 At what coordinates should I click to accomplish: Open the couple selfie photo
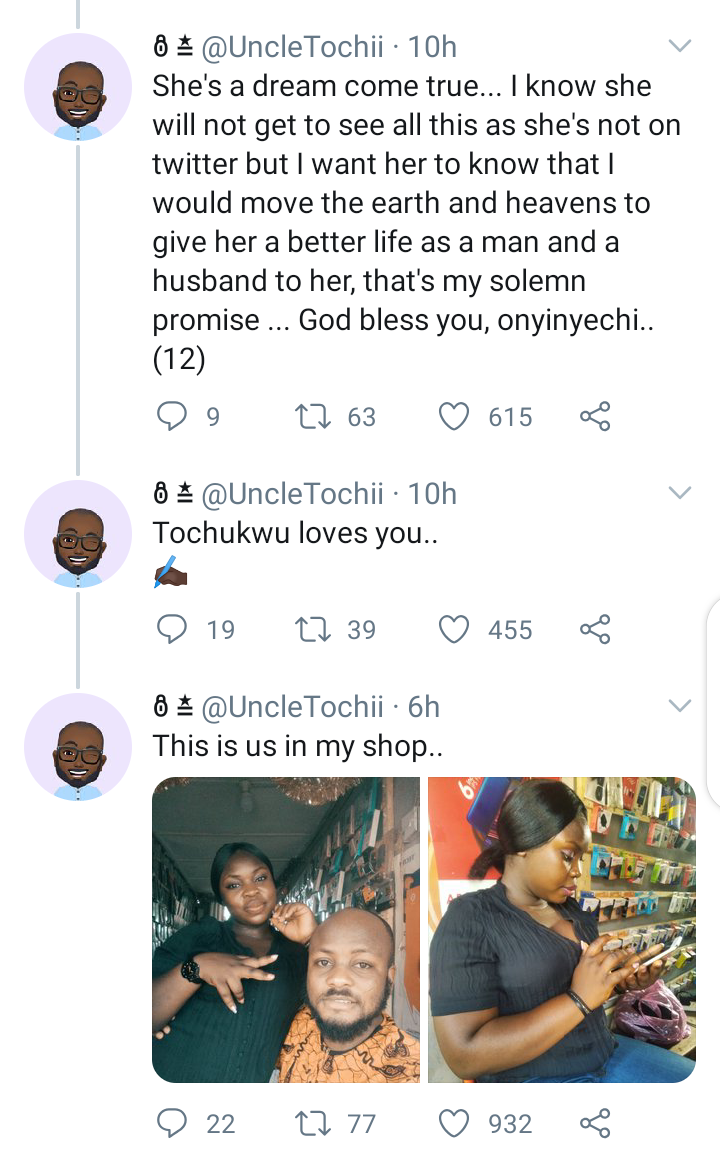286,930
